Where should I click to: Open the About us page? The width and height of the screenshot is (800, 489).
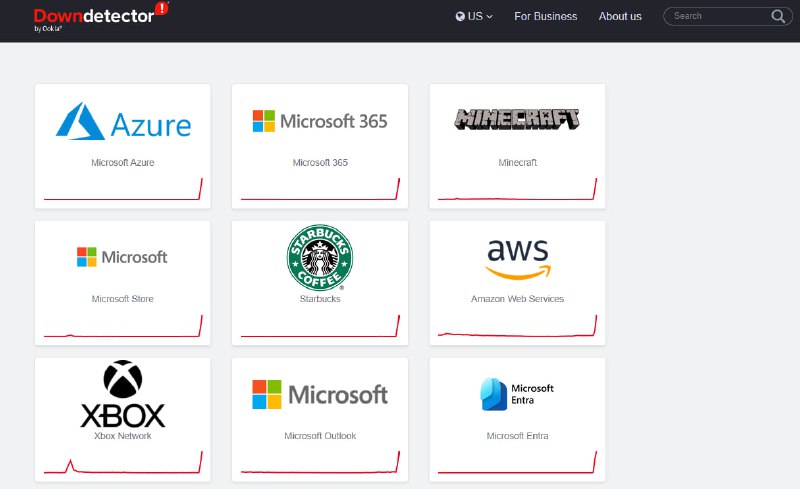620,16
